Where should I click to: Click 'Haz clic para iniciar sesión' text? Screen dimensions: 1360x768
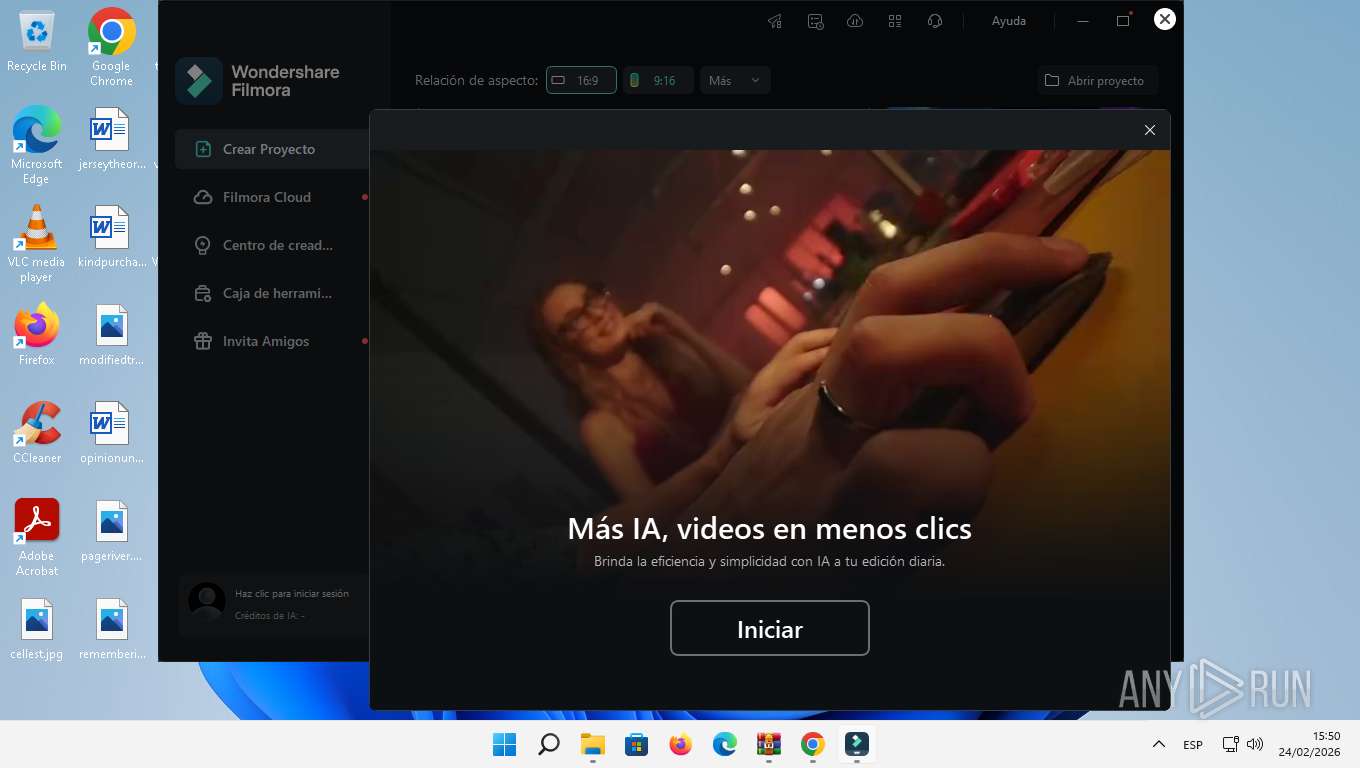click(292, 593)
